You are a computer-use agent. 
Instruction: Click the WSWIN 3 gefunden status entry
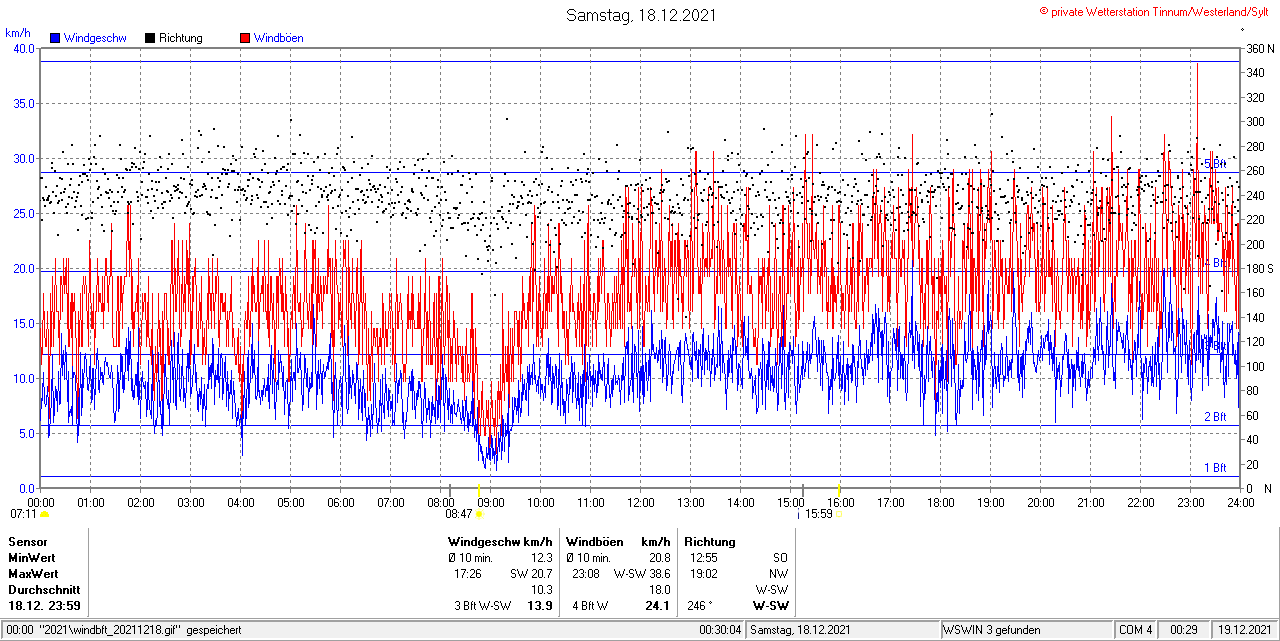[992, 630]
